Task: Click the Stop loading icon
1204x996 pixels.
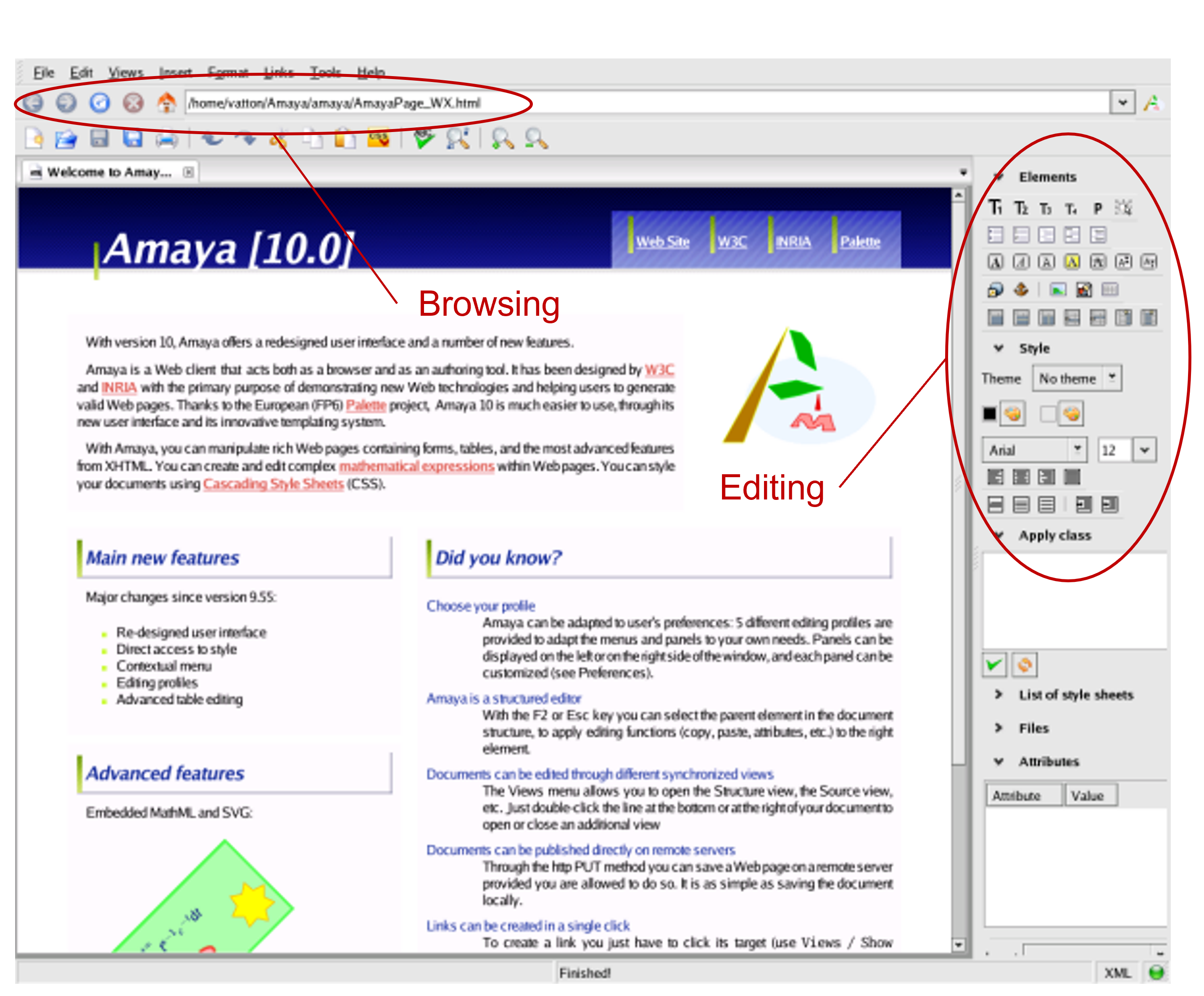Action: [x=133, y=103]
